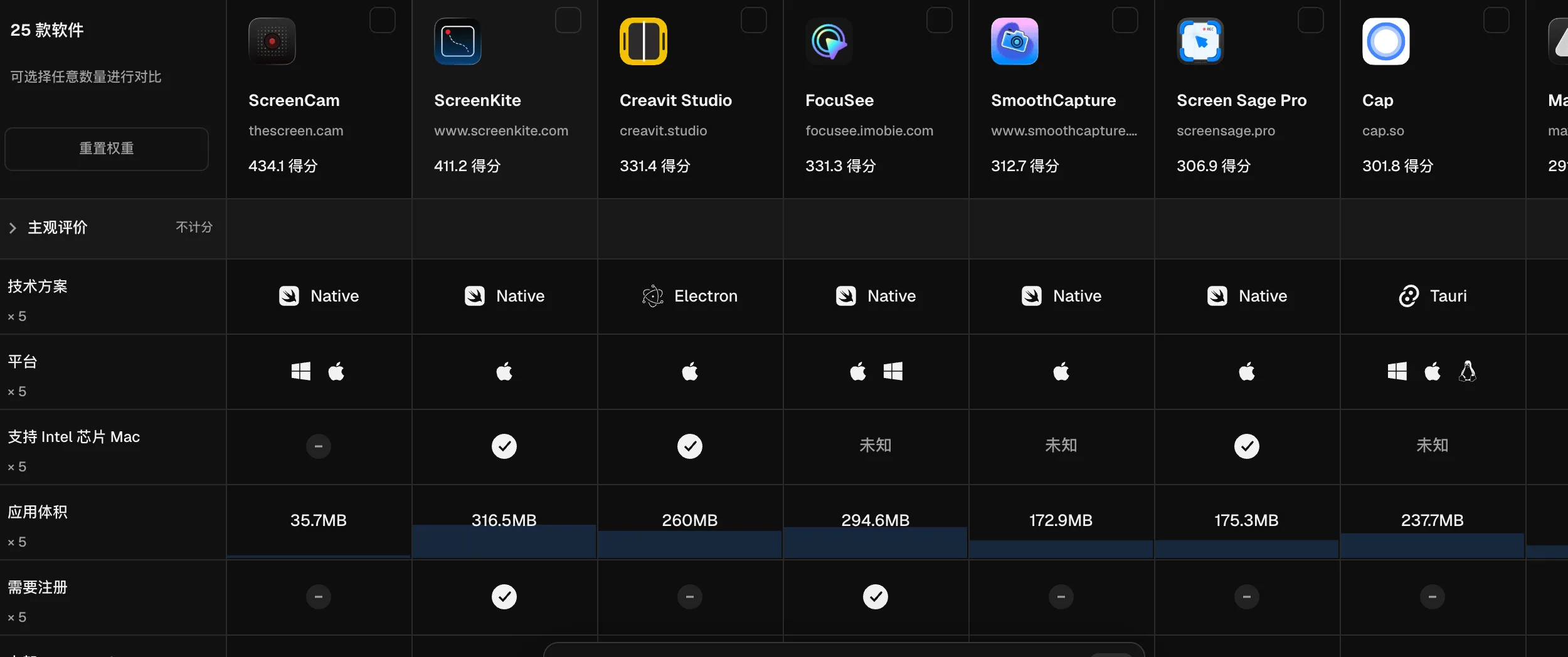Image resolution: width=1568 pixels, height=657 pixels.
Task: Click the SmoothCapture camera icon
Action: click(x=1014, y=41)
